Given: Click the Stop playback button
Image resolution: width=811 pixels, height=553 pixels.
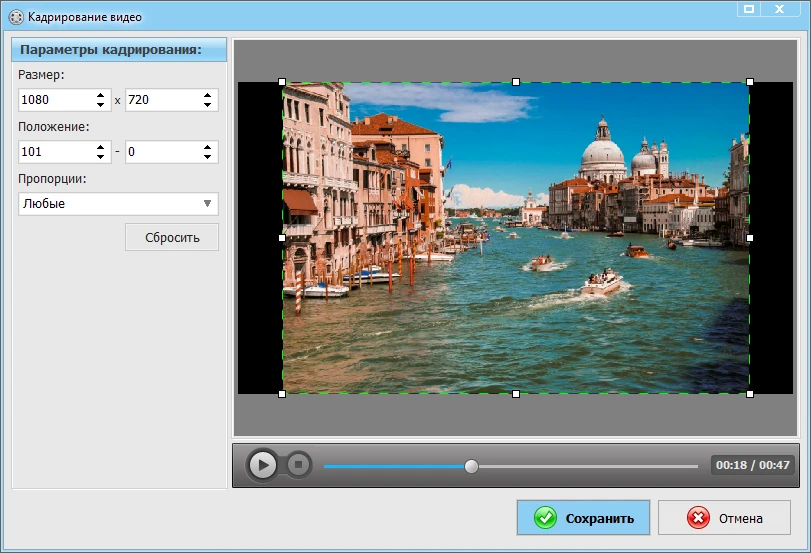Looking at the screenshot, I should (298, 465).
